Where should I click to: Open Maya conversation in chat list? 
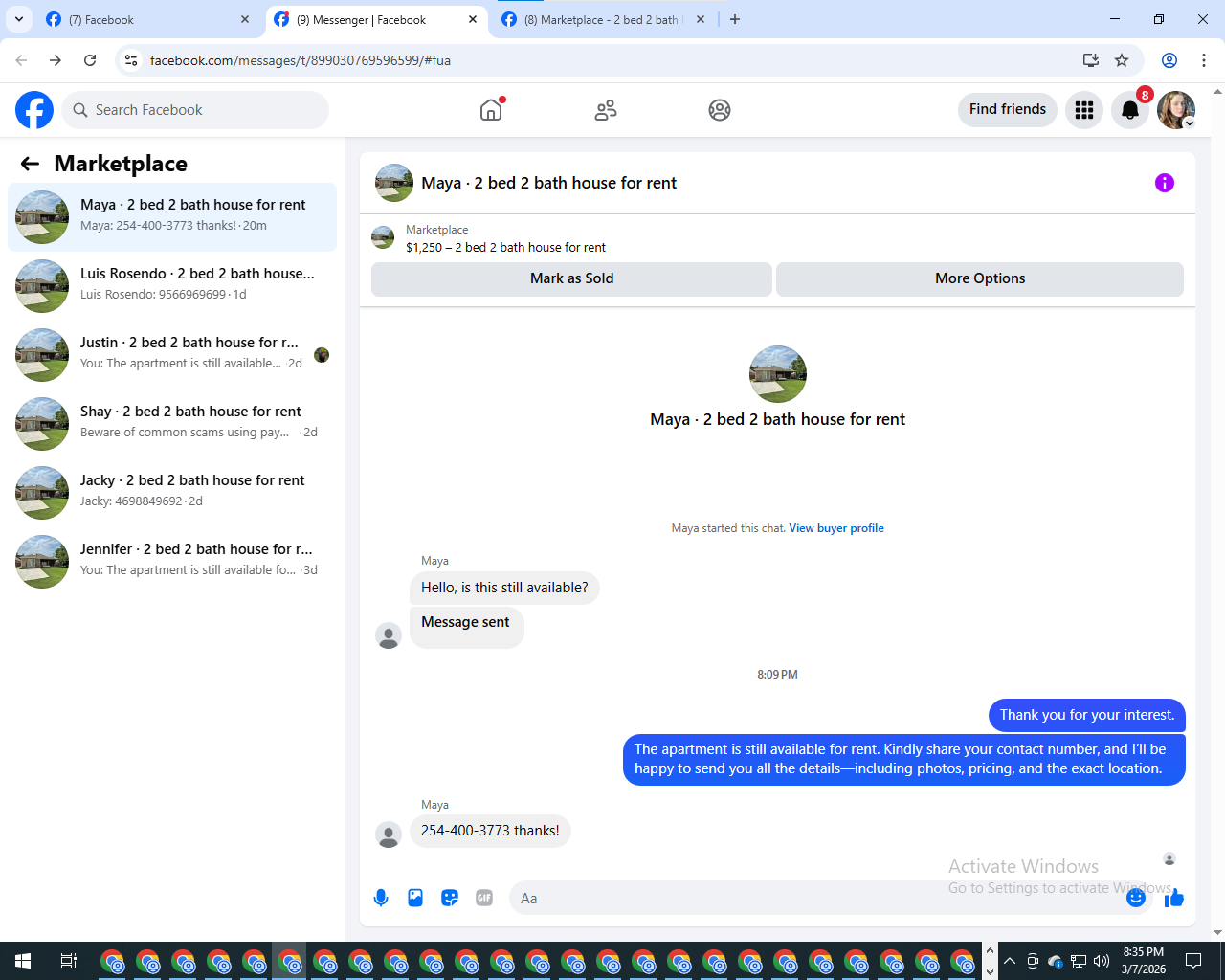(x=172, y=217)
